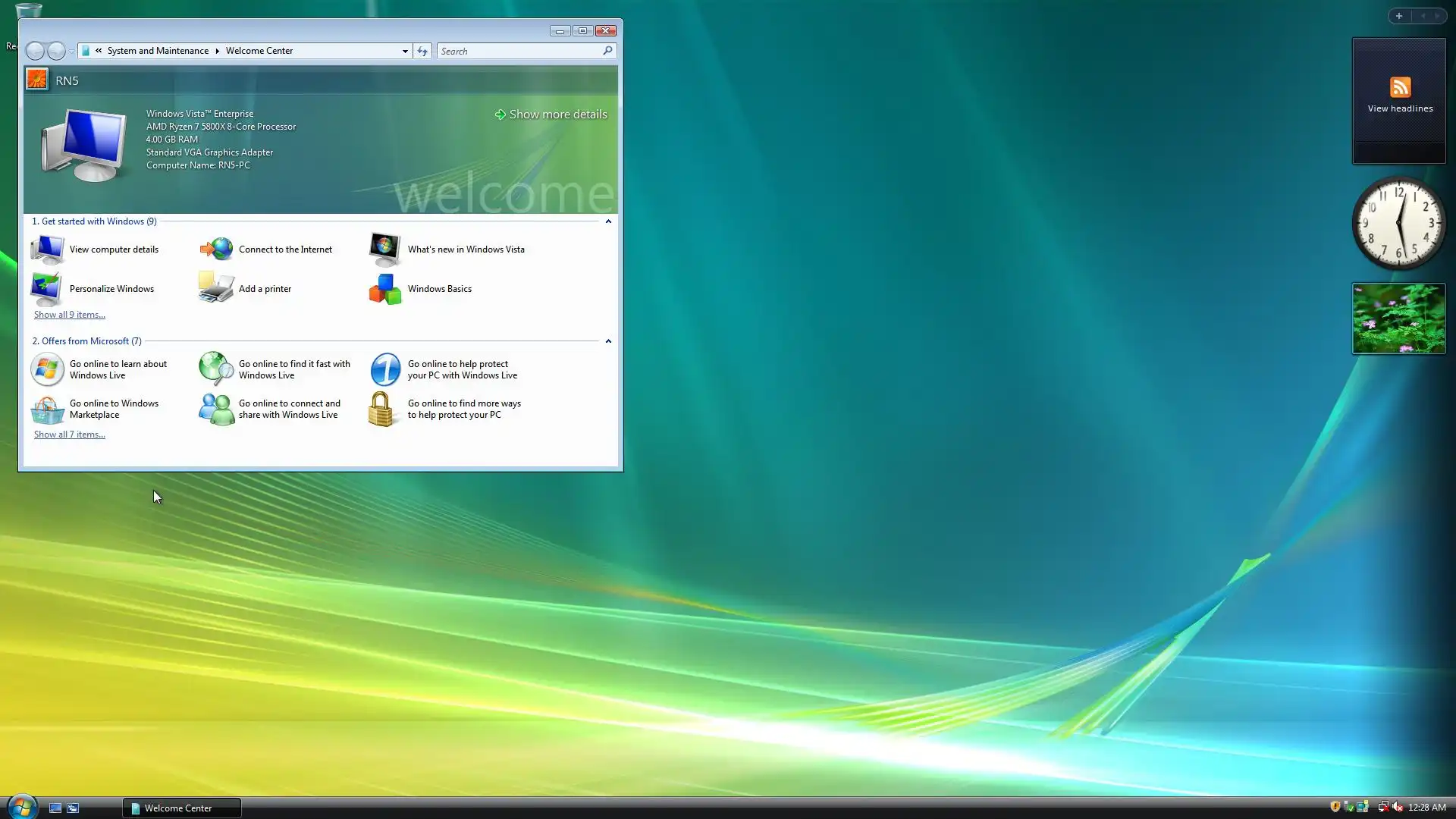
Task: Click Personalize Windows icon
Action: point(47,289)
